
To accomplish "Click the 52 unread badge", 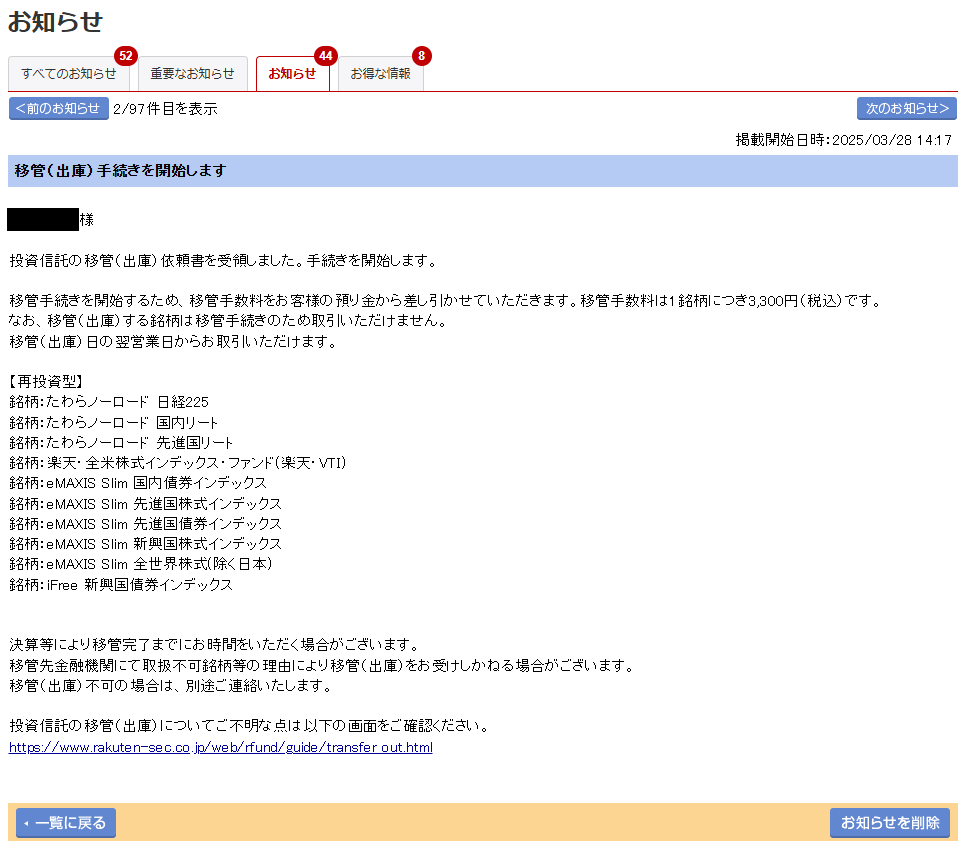I will [x=126, y=56].
